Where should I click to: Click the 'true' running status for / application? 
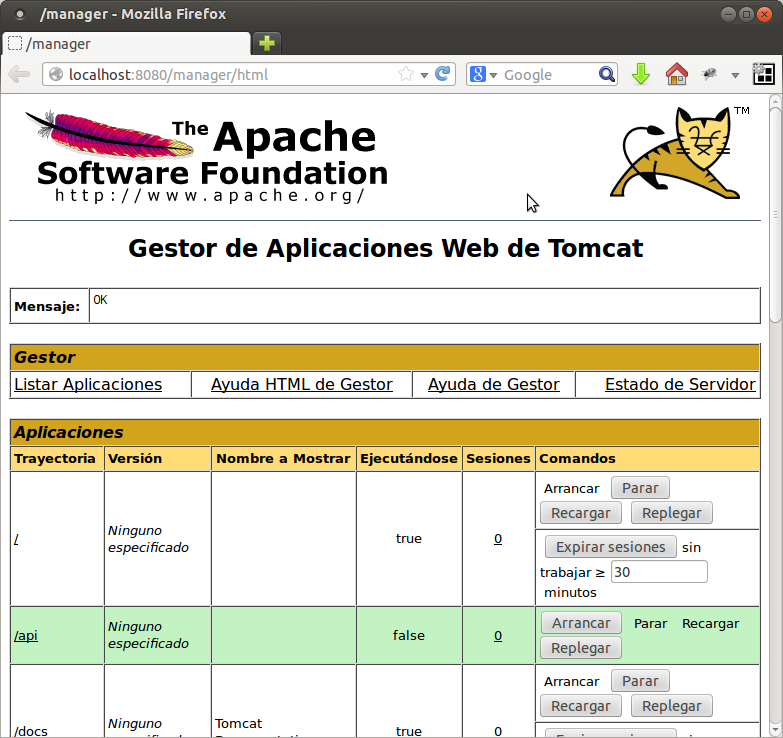tap(408, 538)
